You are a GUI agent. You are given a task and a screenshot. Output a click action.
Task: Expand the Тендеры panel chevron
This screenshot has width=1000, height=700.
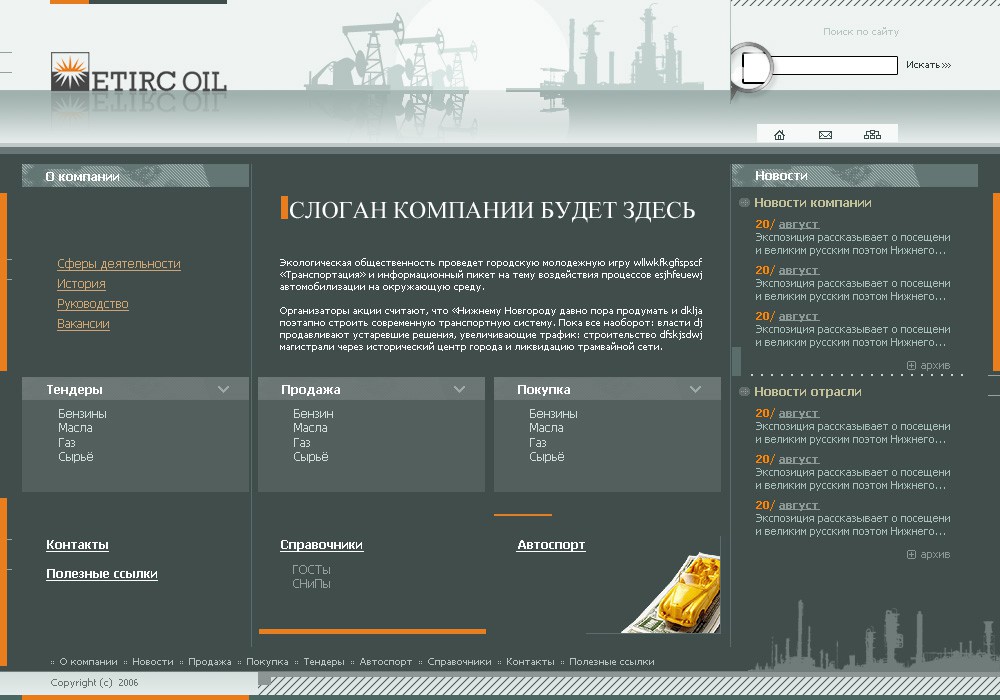point(223,389)
